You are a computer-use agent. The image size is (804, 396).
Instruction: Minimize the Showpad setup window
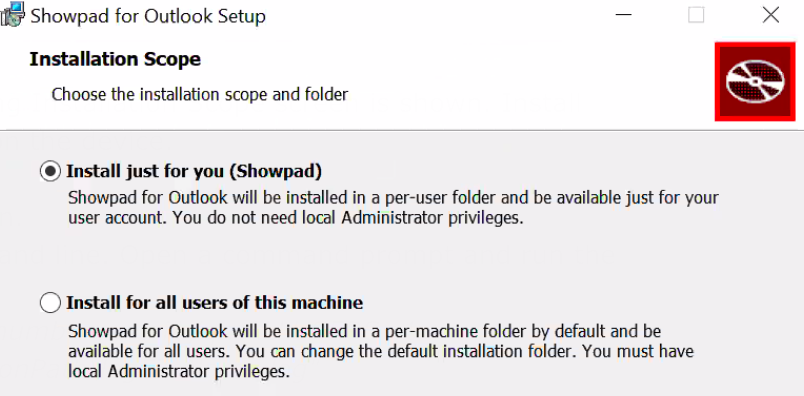[x=624, y=15]
